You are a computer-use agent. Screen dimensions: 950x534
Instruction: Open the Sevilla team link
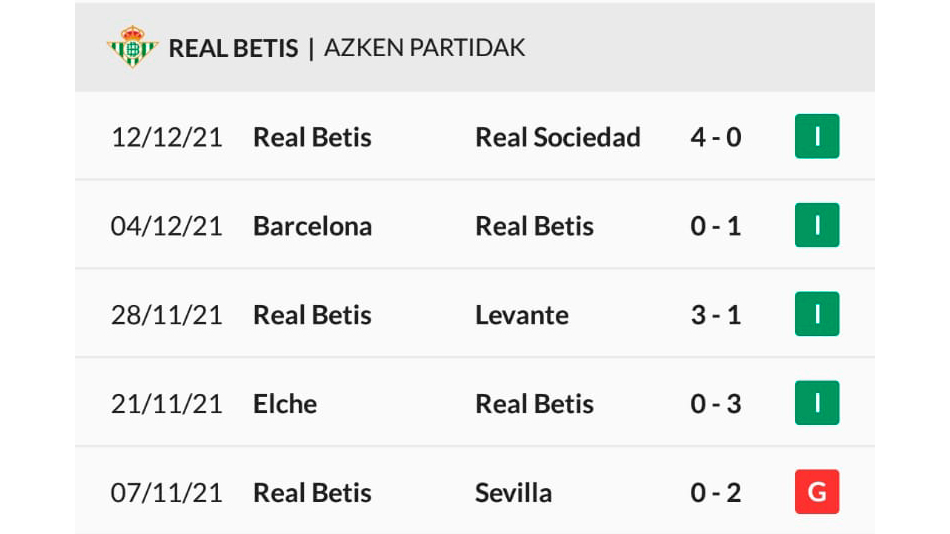[x=513, y=493]
